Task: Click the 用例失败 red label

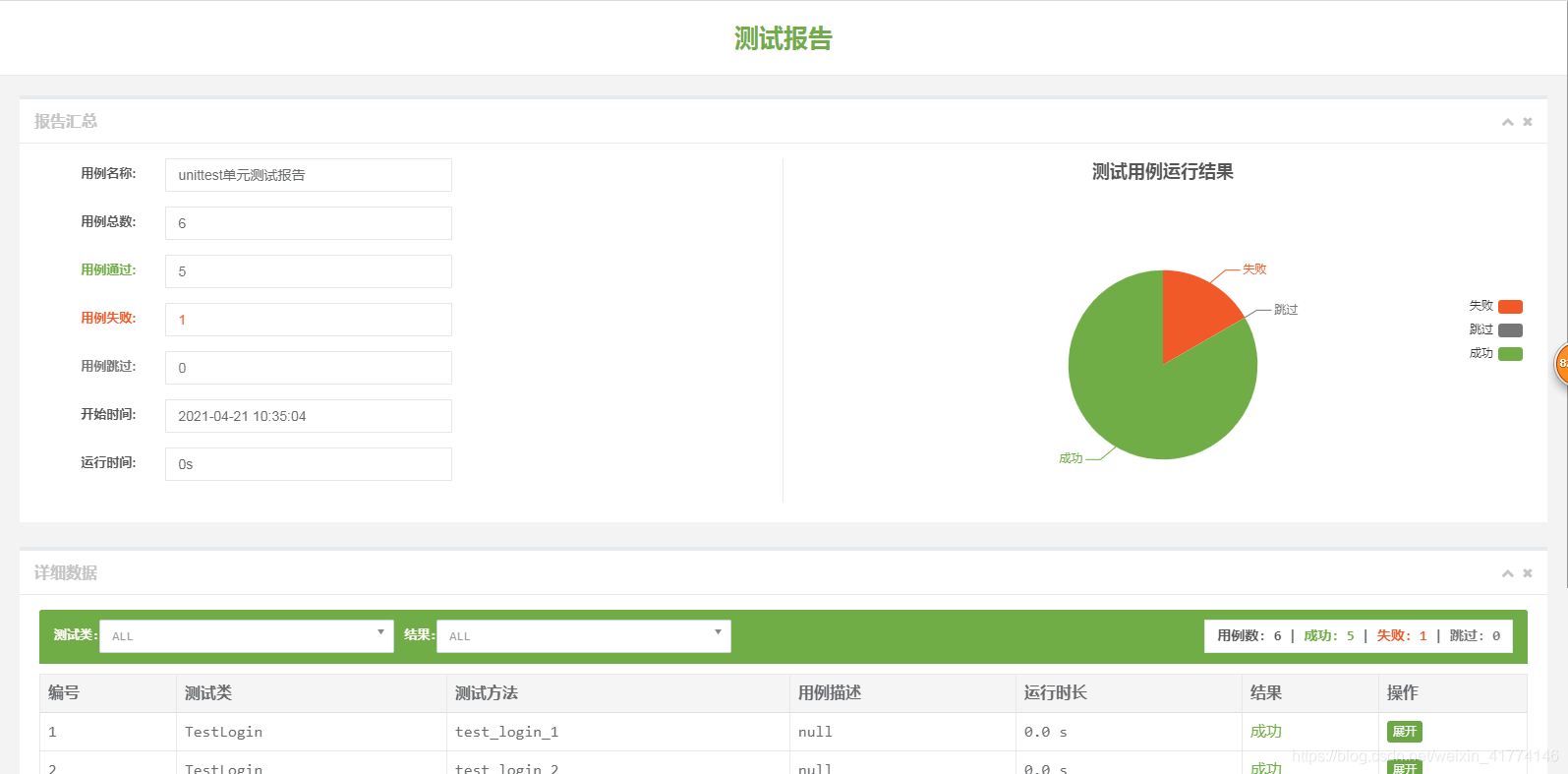Action: (x=108, y=318)
